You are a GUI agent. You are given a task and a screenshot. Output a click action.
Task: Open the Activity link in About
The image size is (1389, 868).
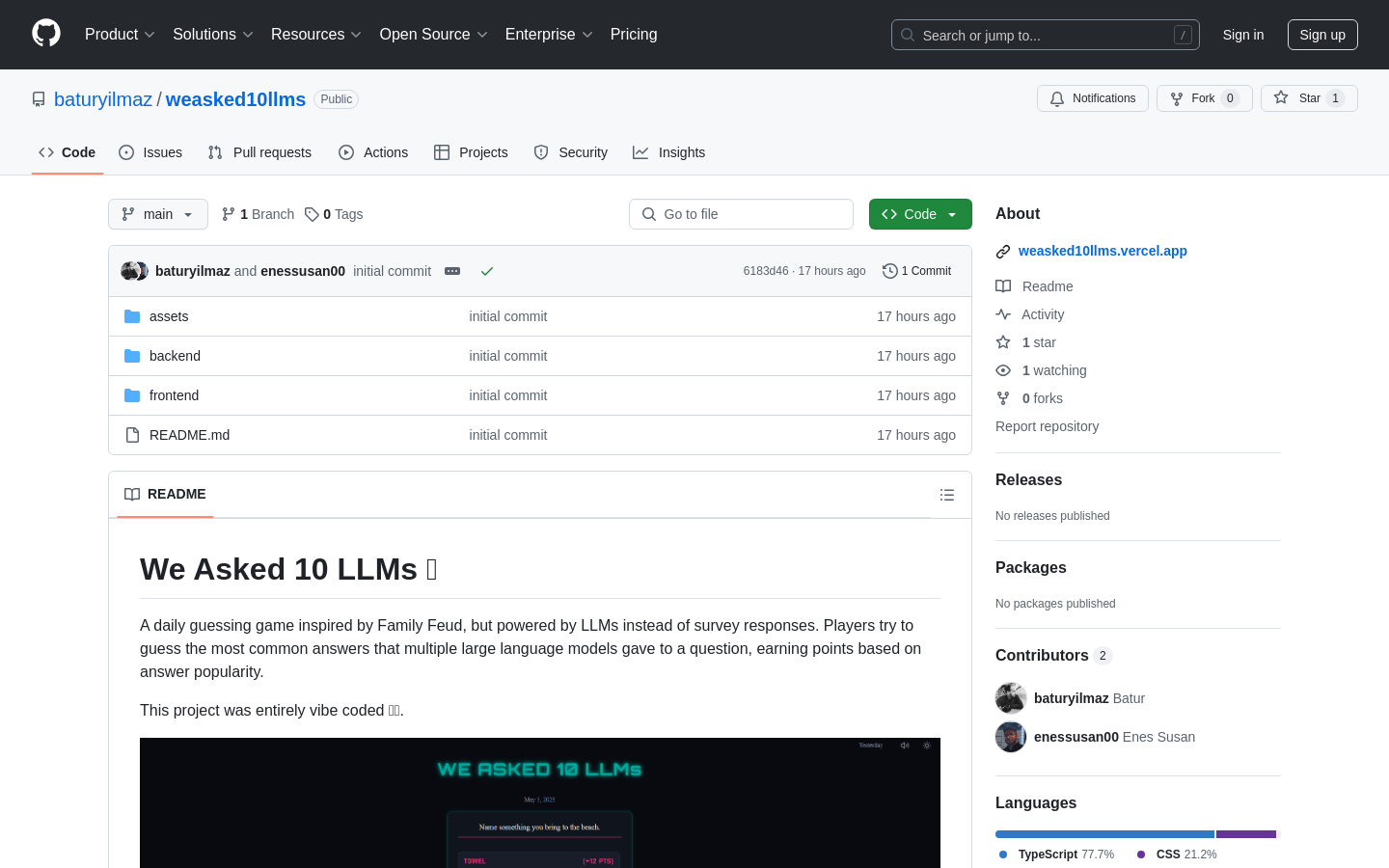pyautogui.click(x=1030, y=314)
